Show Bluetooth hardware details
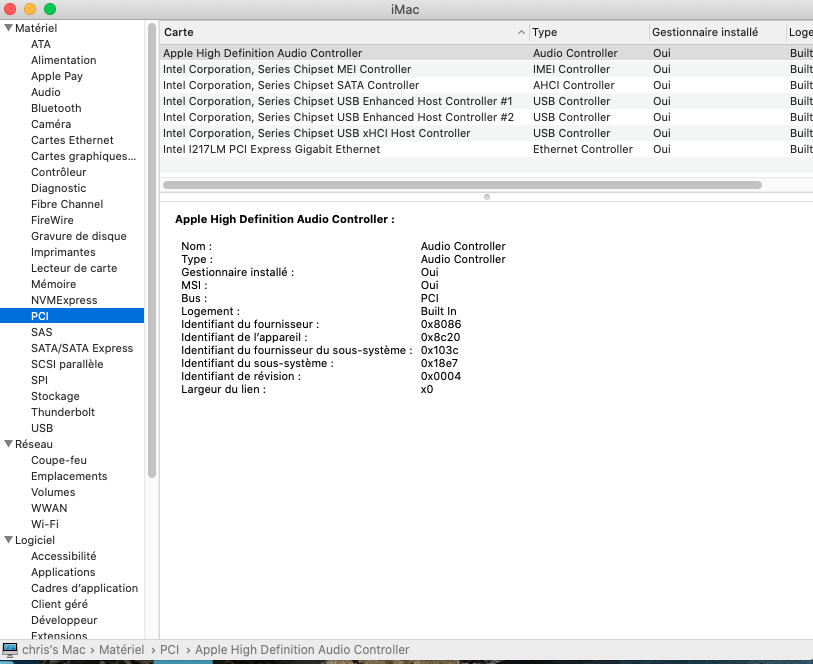 coord(56,108)
